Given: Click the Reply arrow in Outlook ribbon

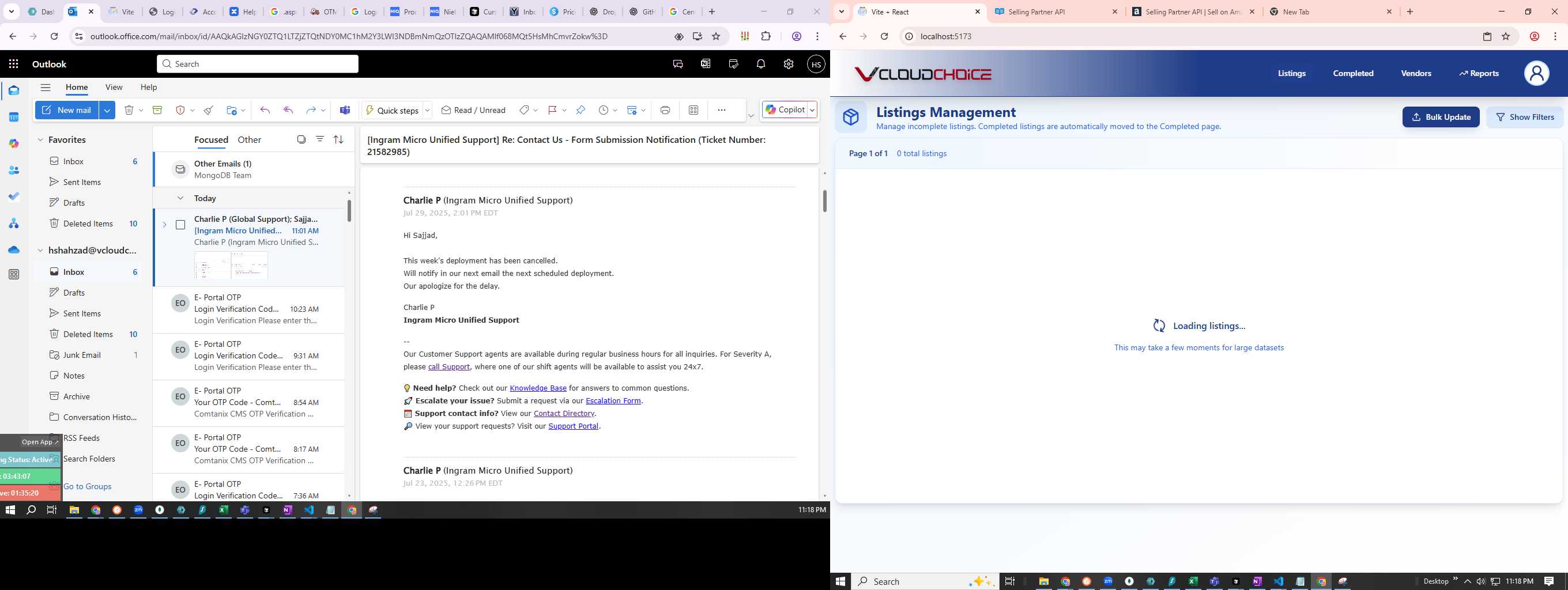Looking at the screenshot, I should tap(265, 110).
